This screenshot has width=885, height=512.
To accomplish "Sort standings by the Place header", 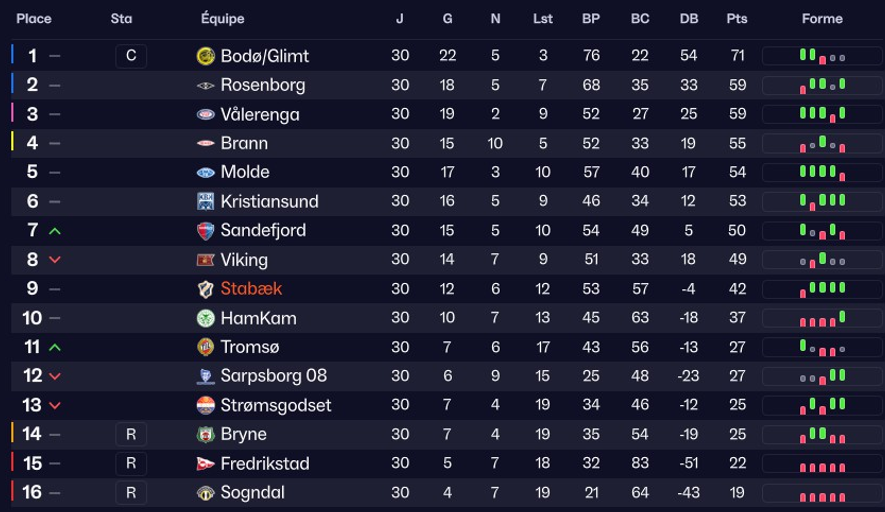I will [34, 19].
